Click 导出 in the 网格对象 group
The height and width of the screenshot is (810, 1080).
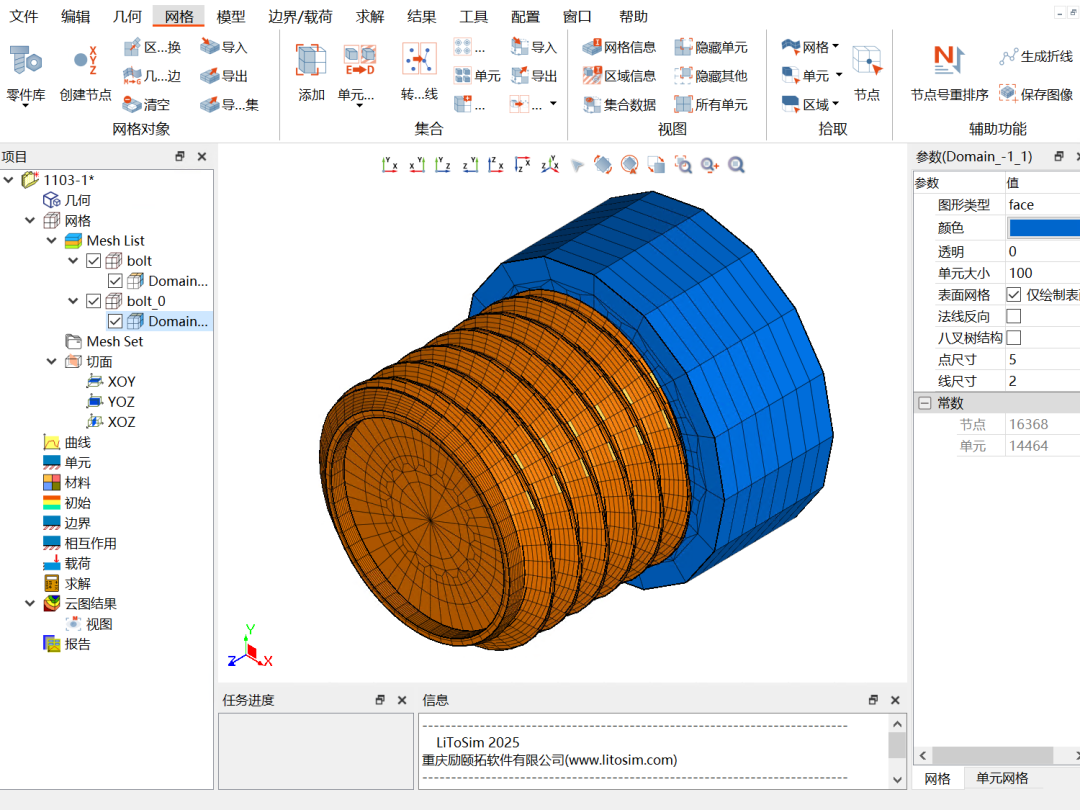click(223, 76)
